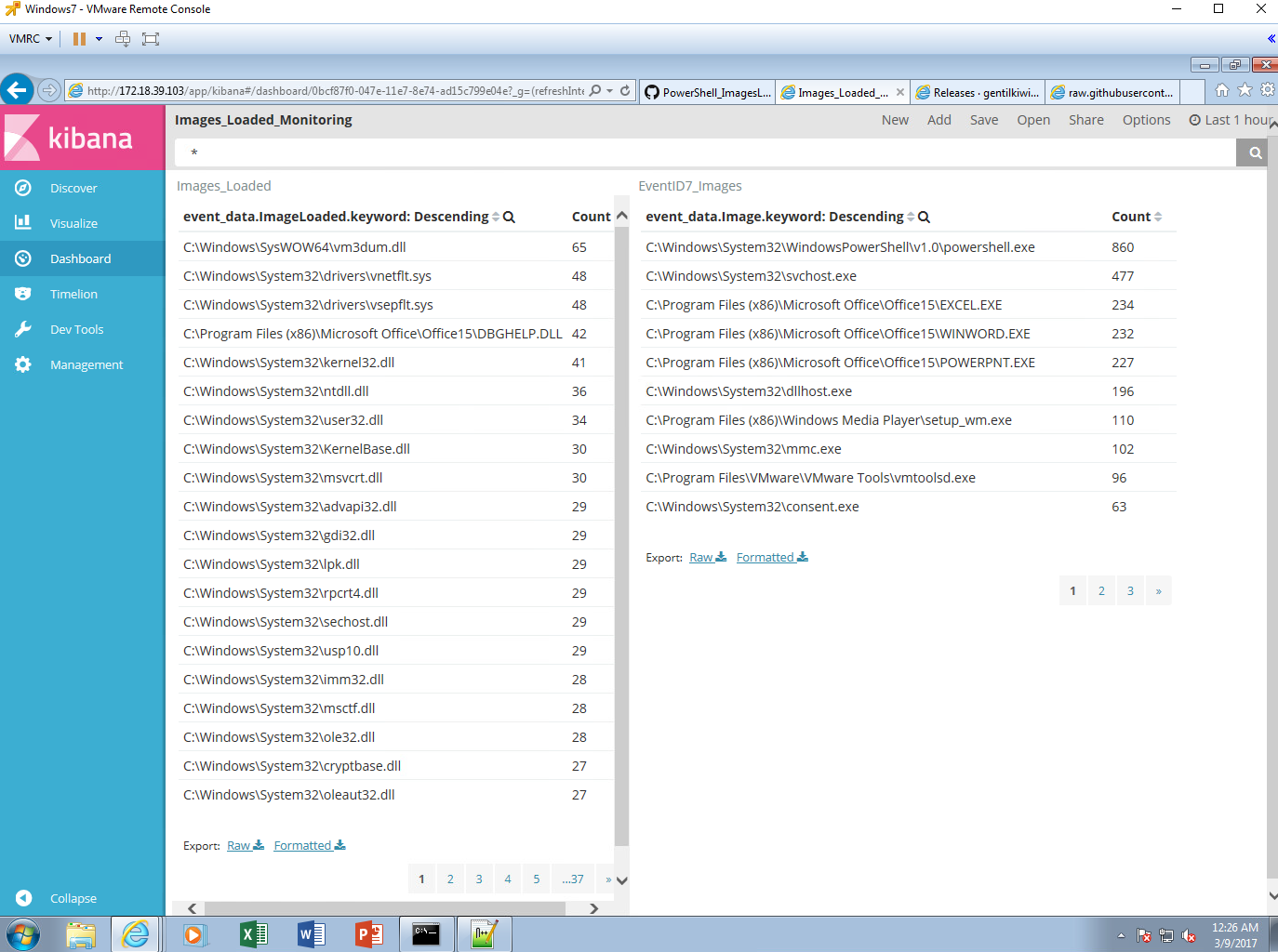This screenshot has width=1278, height=952.
Task: Click Share in the dashboard menu
Action: coord(1086,120)
